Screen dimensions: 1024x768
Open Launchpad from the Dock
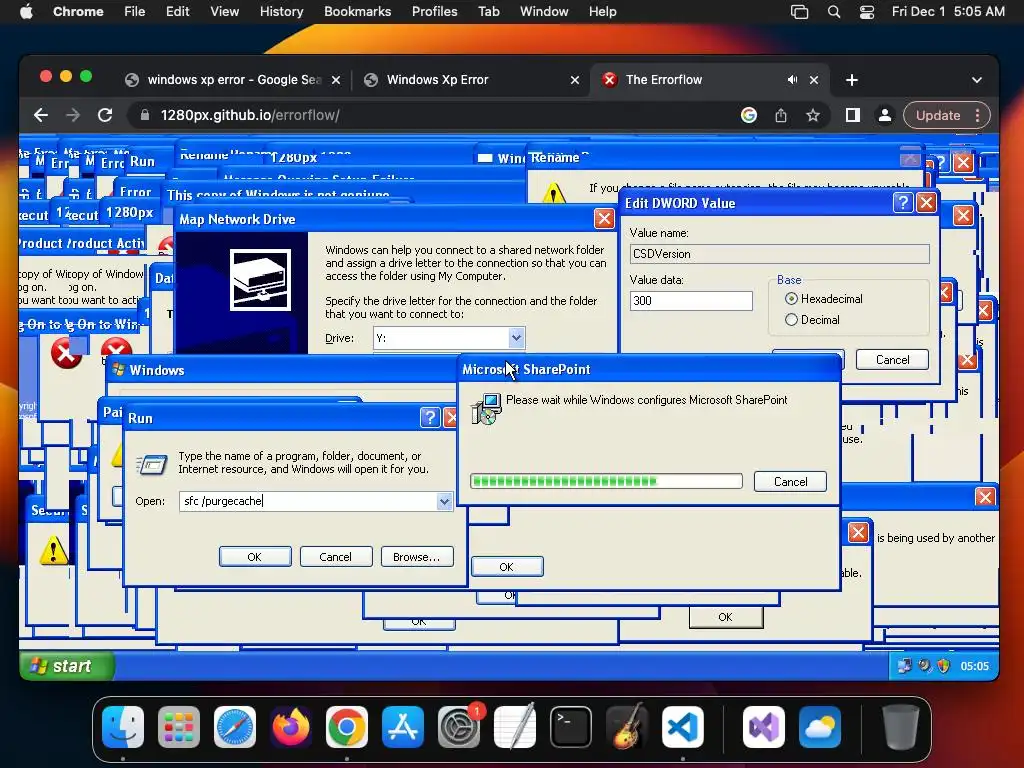(179, 727)
